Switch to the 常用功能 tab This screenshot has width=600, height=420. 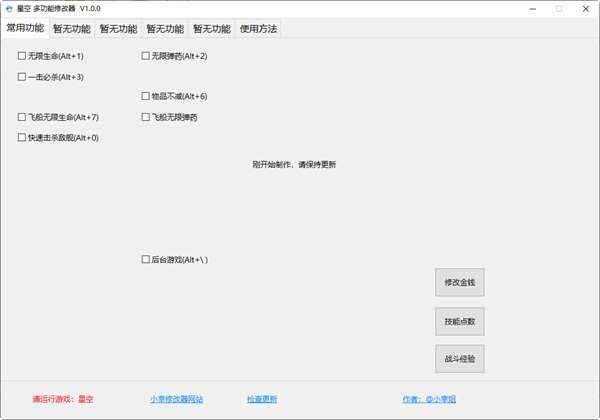[x=25, y=28]
